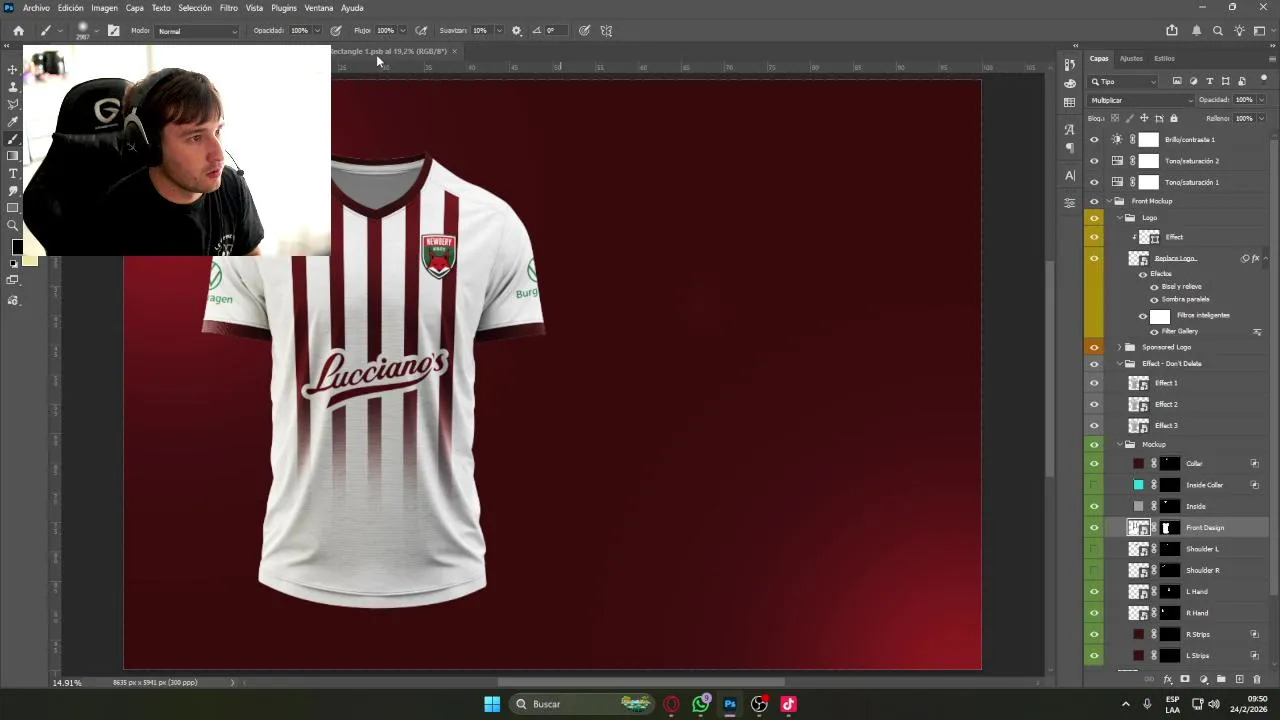Filter layers by type layer icon
Viewport: 1280px width, 720px height.
[1209, 81]
